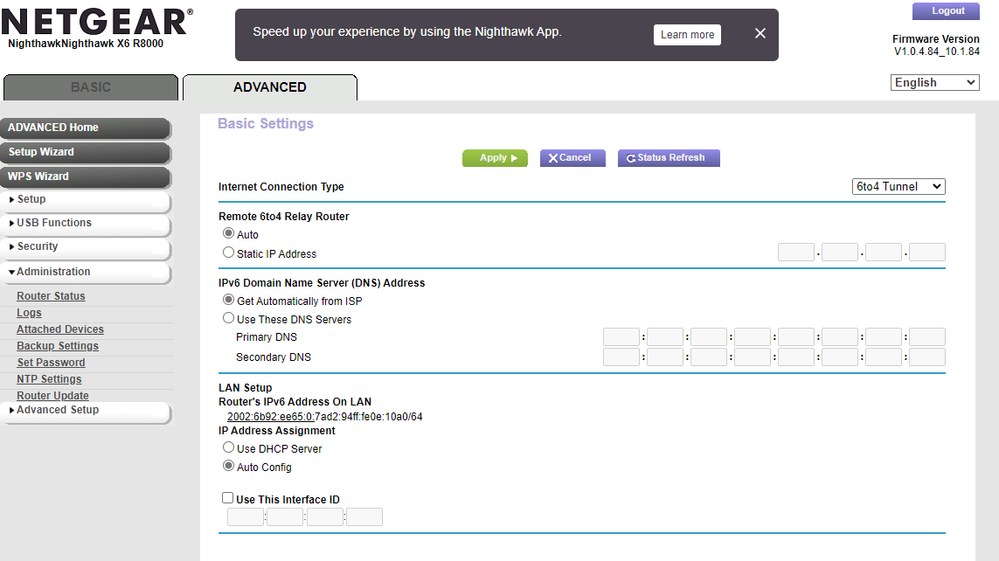The image size is (999, 561).
Task: Apply the settings
Action: pyautogui.click(x=495, y=158)
